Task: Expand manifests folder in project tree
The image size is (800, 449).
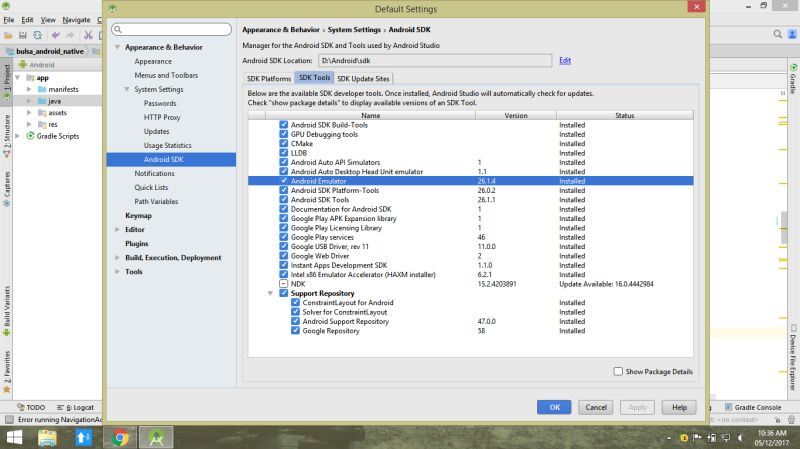Action: (x=29, y=89)
